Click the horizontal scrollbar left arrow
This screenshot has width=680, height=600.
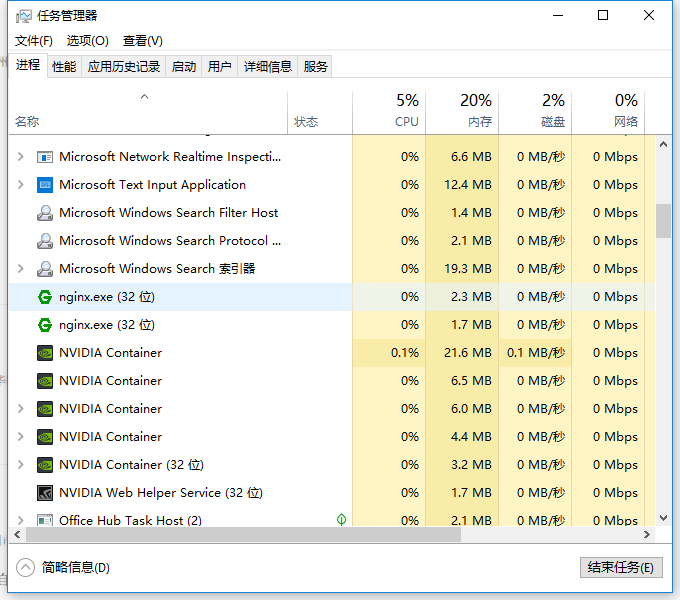coord(17,535)
